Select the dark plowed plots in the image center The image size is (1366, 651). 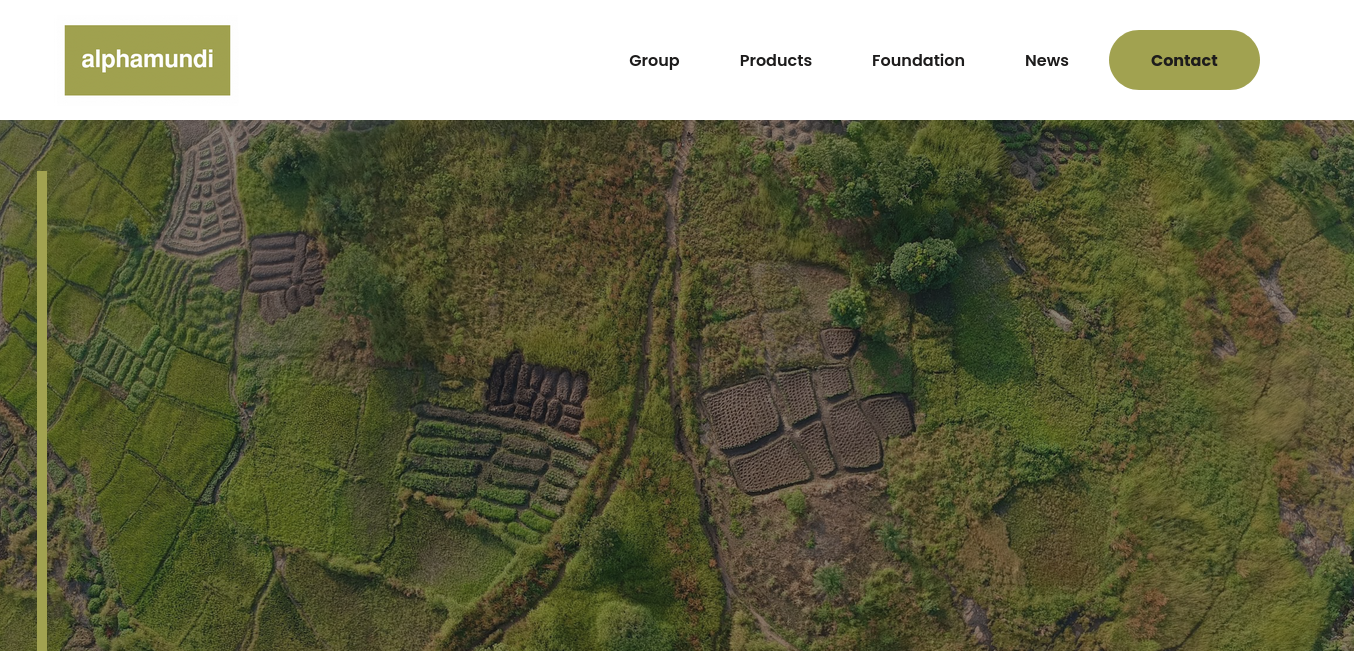point(537,391)
